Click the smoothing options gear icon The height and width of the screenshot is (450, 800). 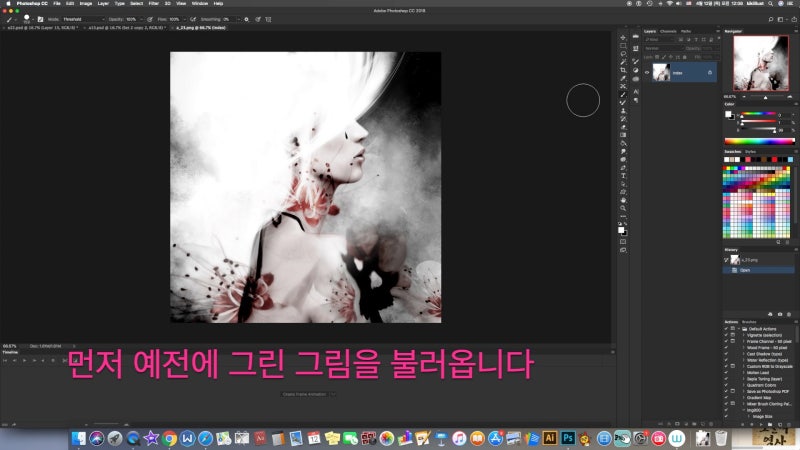[246, 19]
